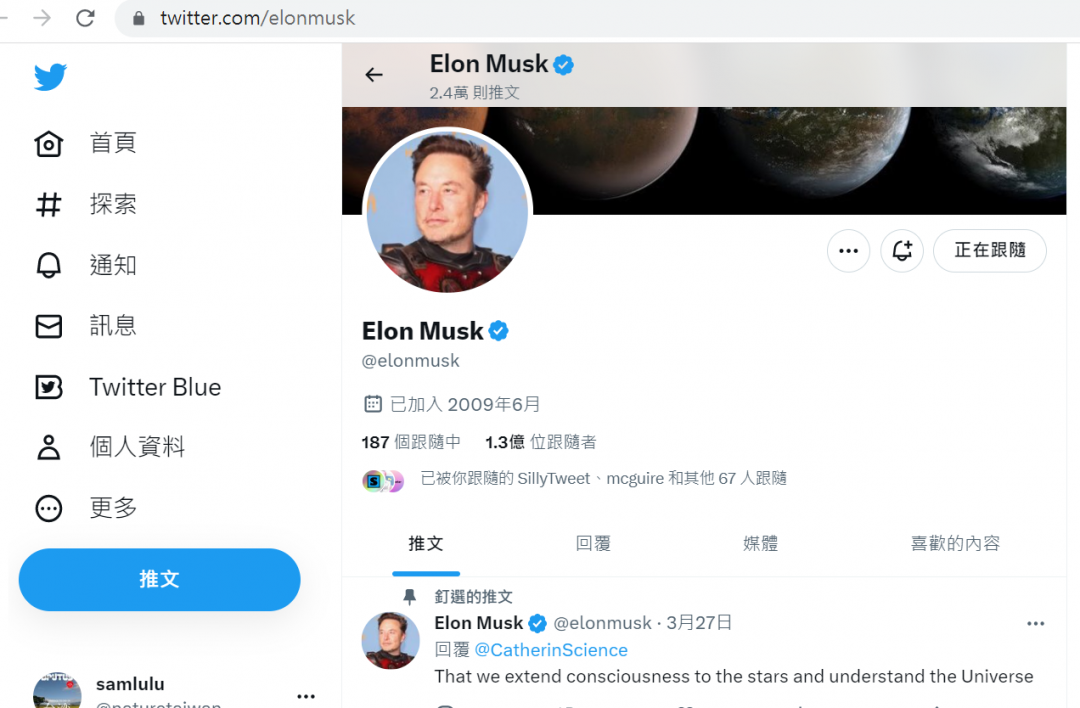Open the @CatherinScience mention link
The image size is (1080, 708).
coord(551,650)
